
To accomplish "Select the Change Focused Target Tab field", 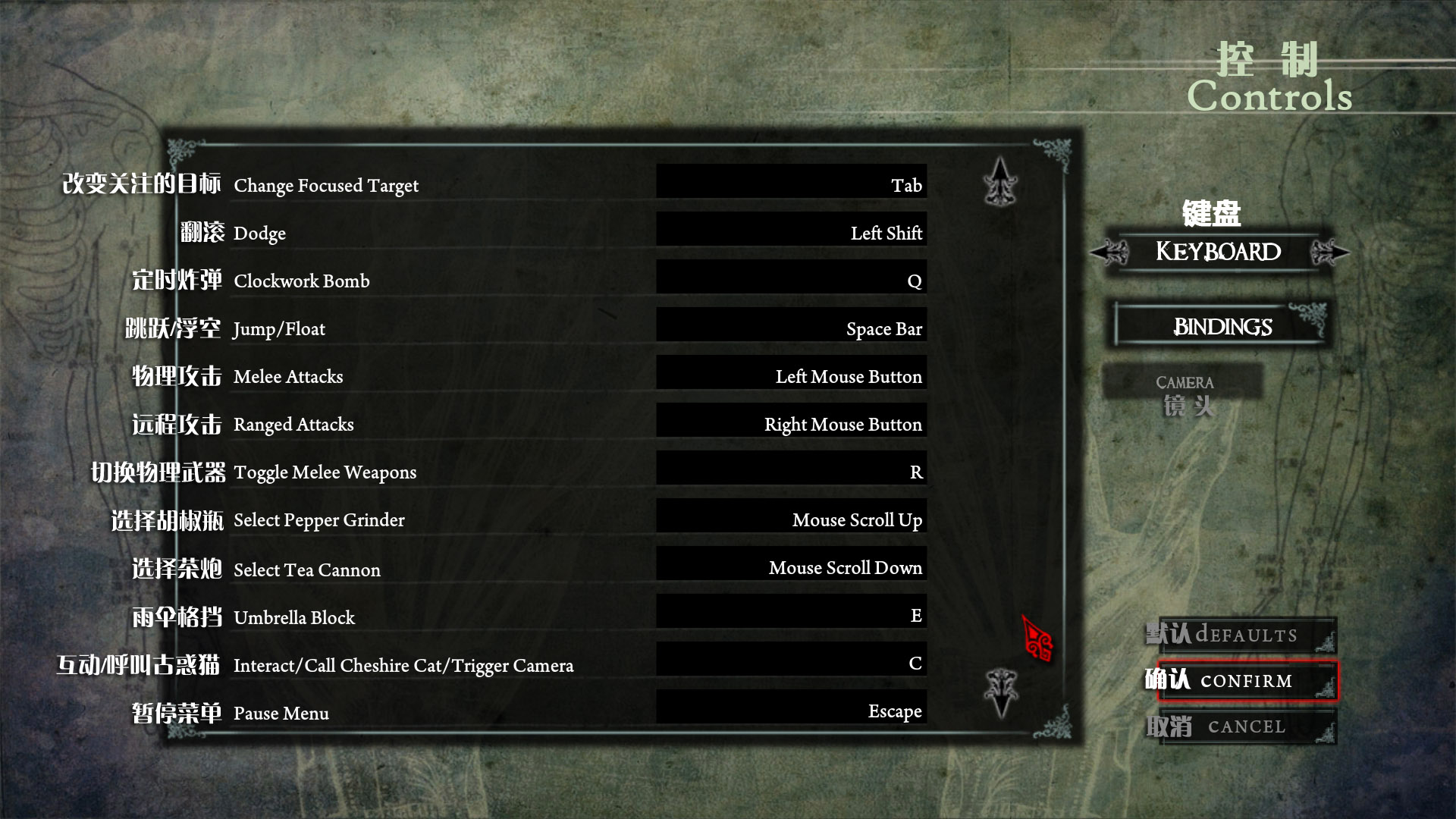I will 791,182.
